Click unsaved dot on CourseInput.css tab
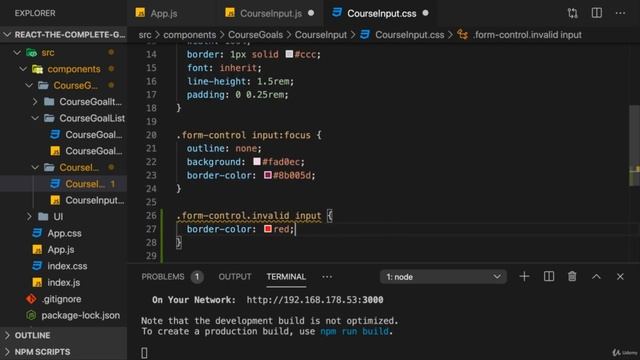The height and width of the screenshot is (360, 640). (x=425, y=13)
